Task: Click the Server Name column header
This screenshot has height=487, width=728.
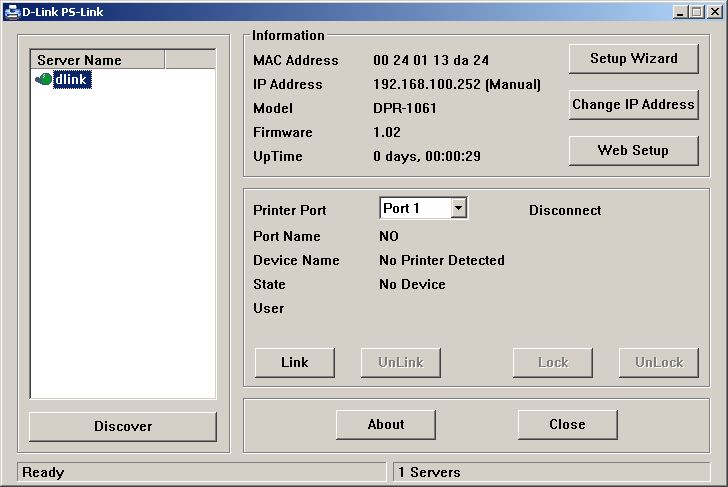Action: click(x=98, y=60)
